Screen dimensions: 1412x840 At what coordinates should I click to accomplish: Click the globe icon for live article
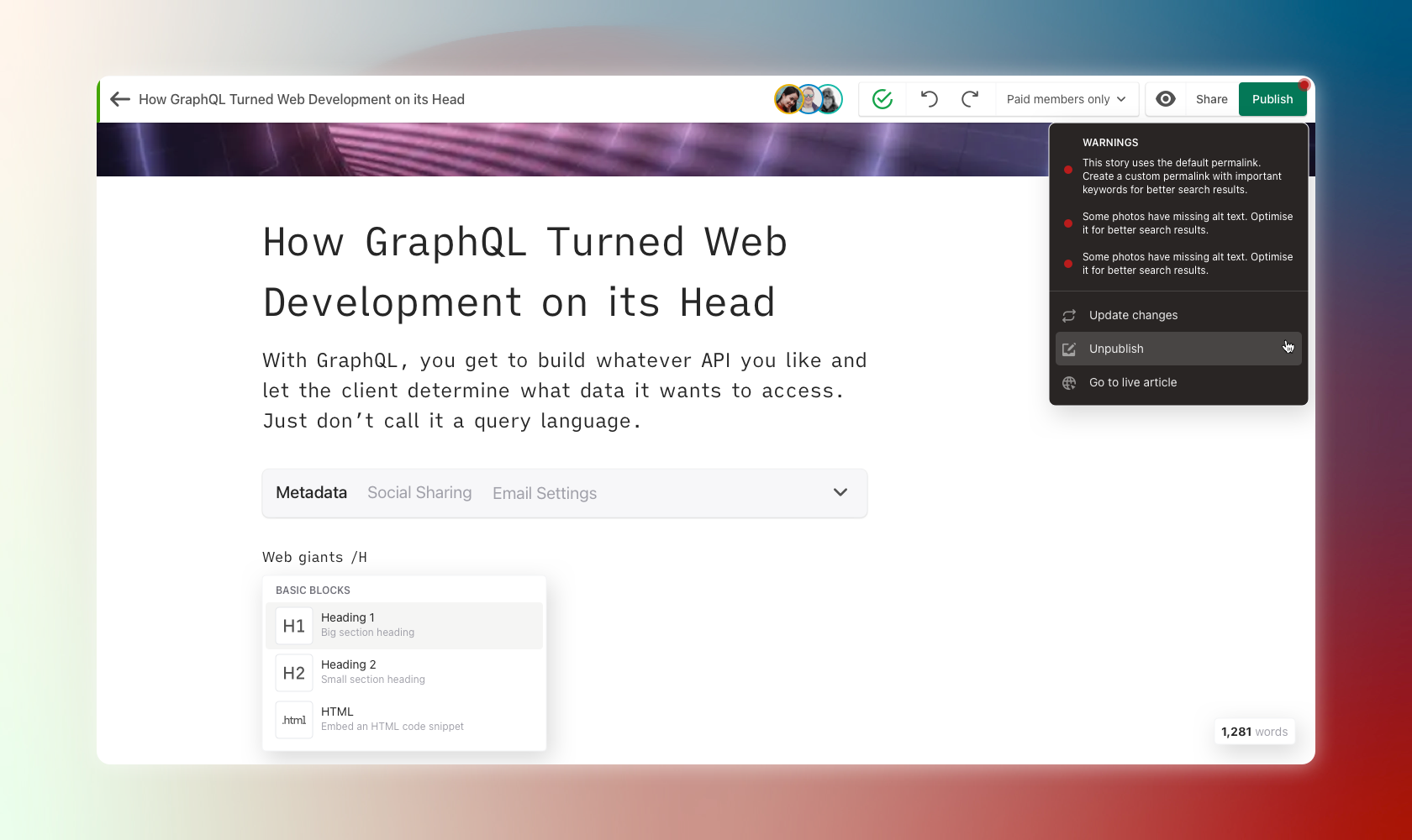[x=1069, y=383]
